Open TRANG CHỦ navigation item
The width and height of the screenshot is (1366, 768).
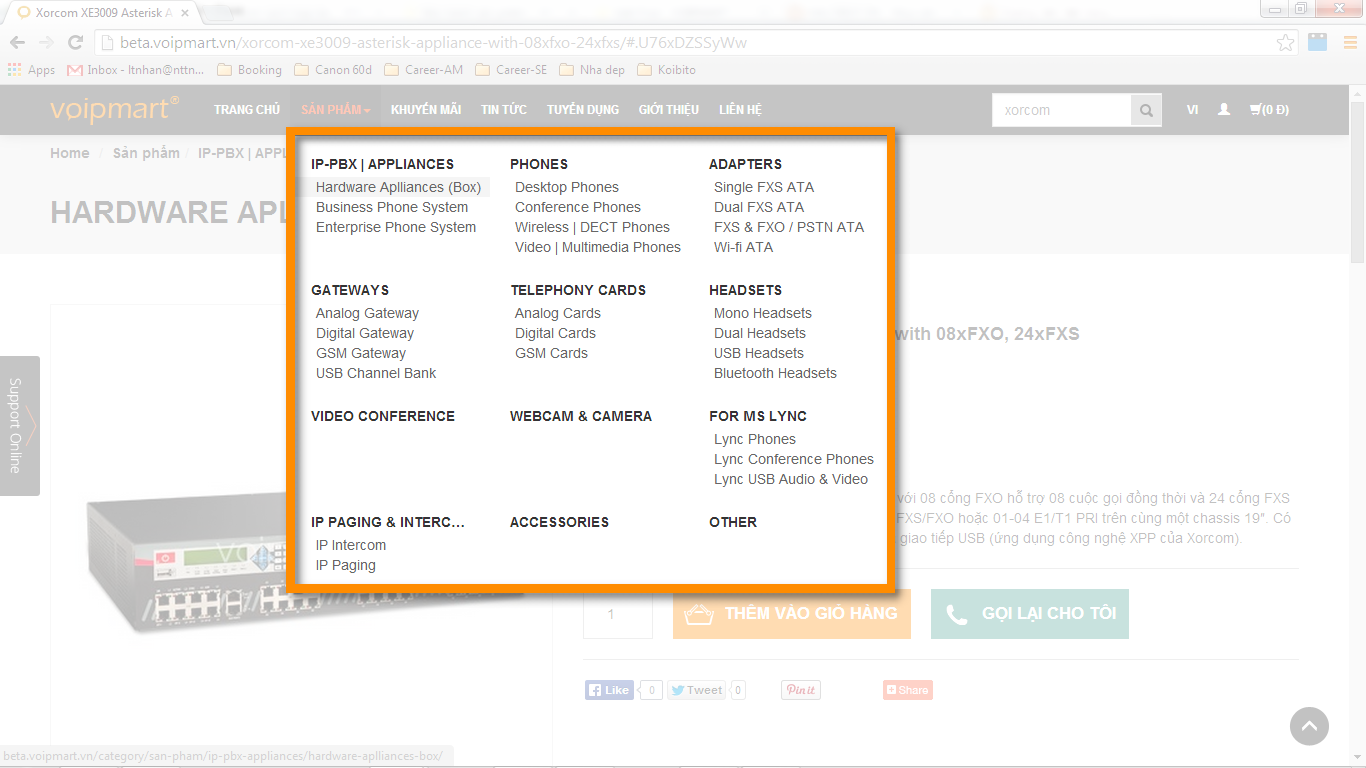pyautogui.click(x=246, y=110)
